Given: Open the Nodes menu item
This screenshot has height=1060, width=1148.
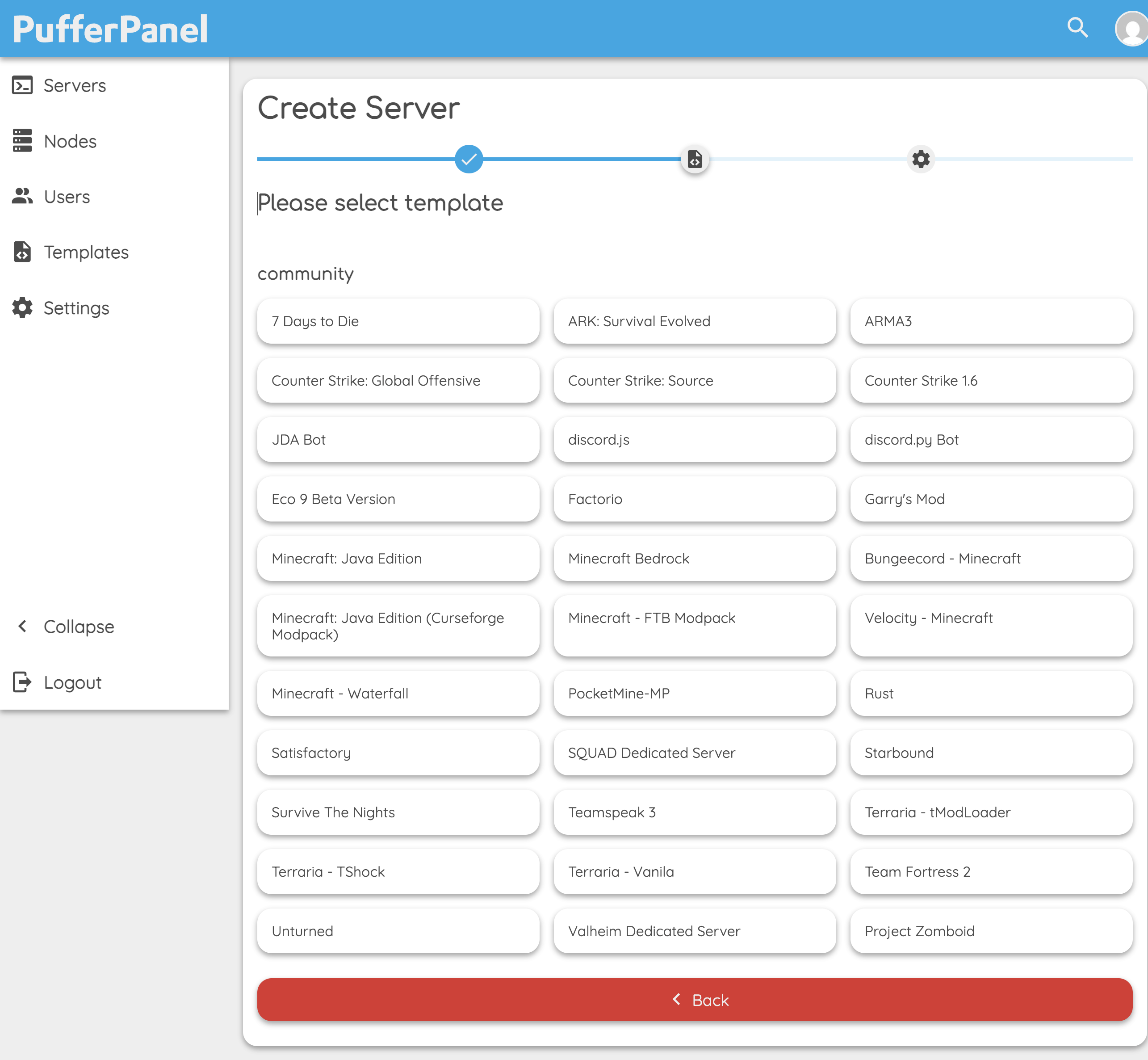Looking at the screenshot, I should [114, 141].
